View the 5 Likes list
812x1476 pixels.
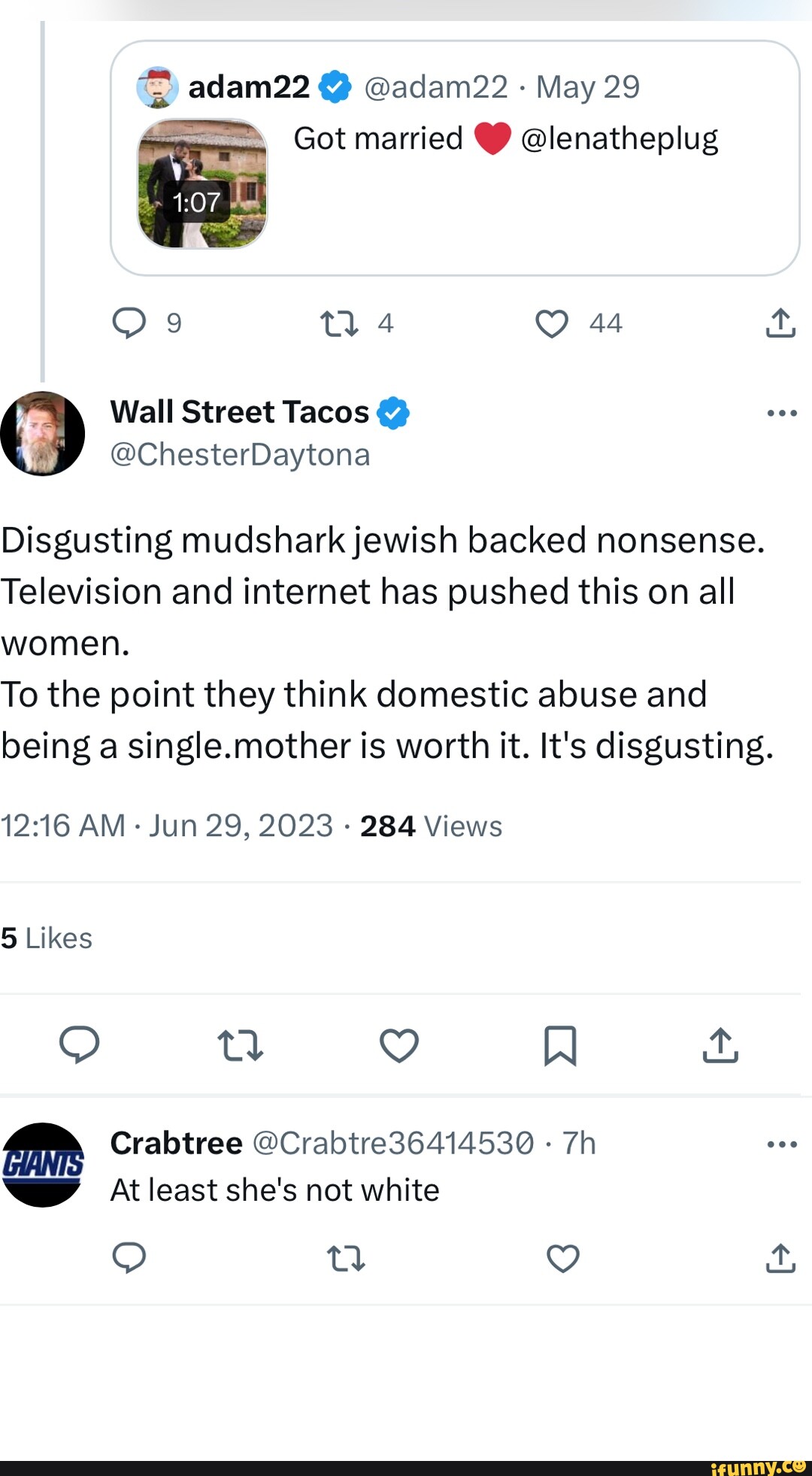[x=47, y=938]
